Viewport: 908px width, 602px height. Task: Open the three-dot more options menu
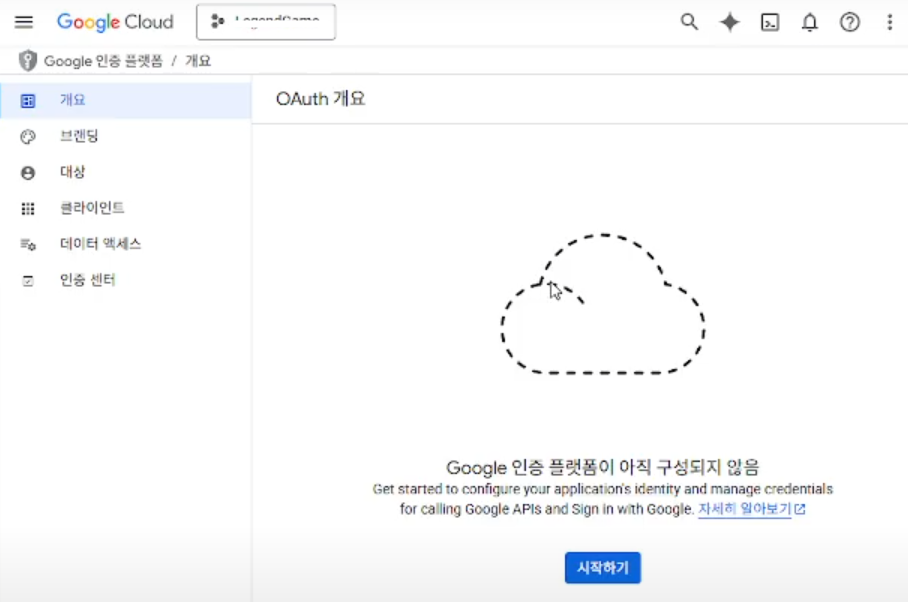(889, 22)
